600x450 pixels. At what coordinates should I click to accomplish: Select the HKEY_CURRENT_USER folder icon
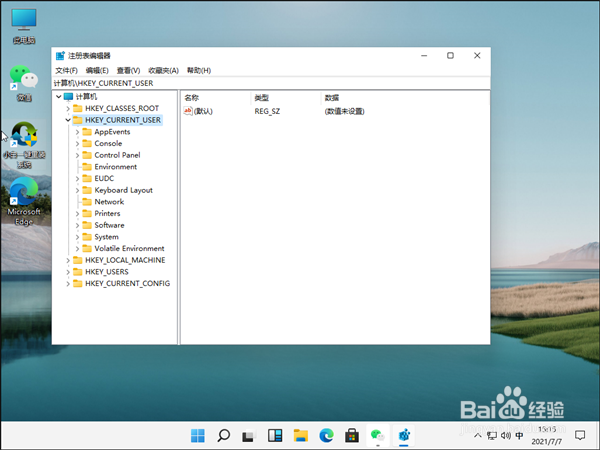click(78, 120)
